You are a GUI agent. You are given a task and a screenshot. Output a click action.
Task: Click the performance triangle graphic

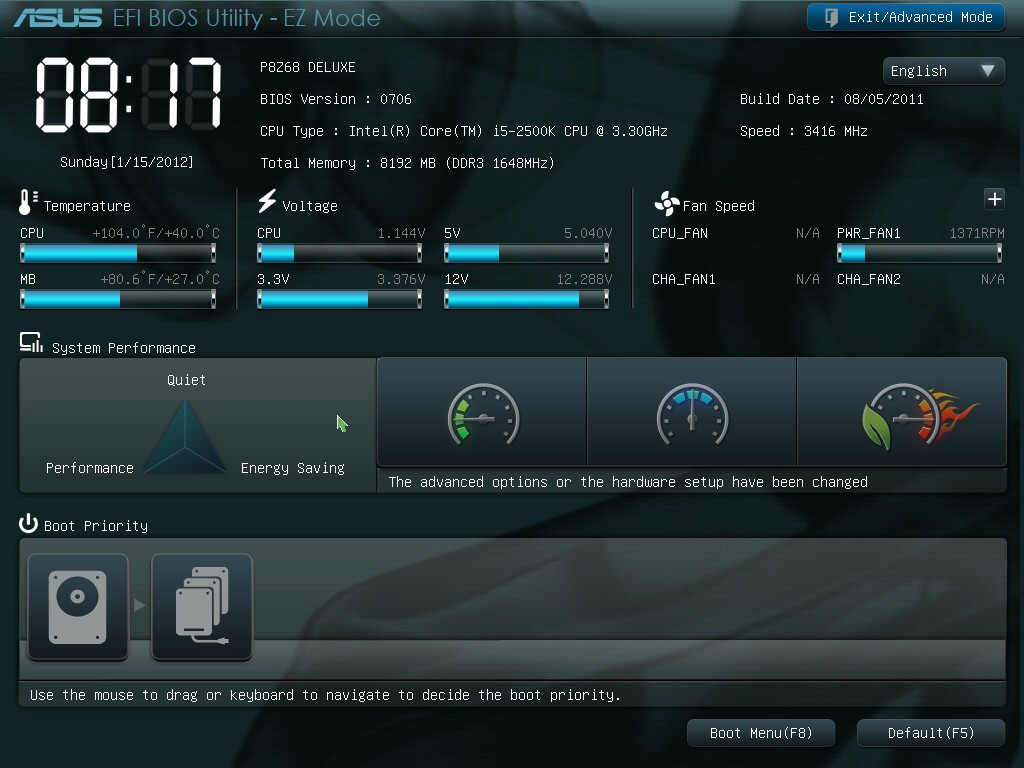click(185, 437)
